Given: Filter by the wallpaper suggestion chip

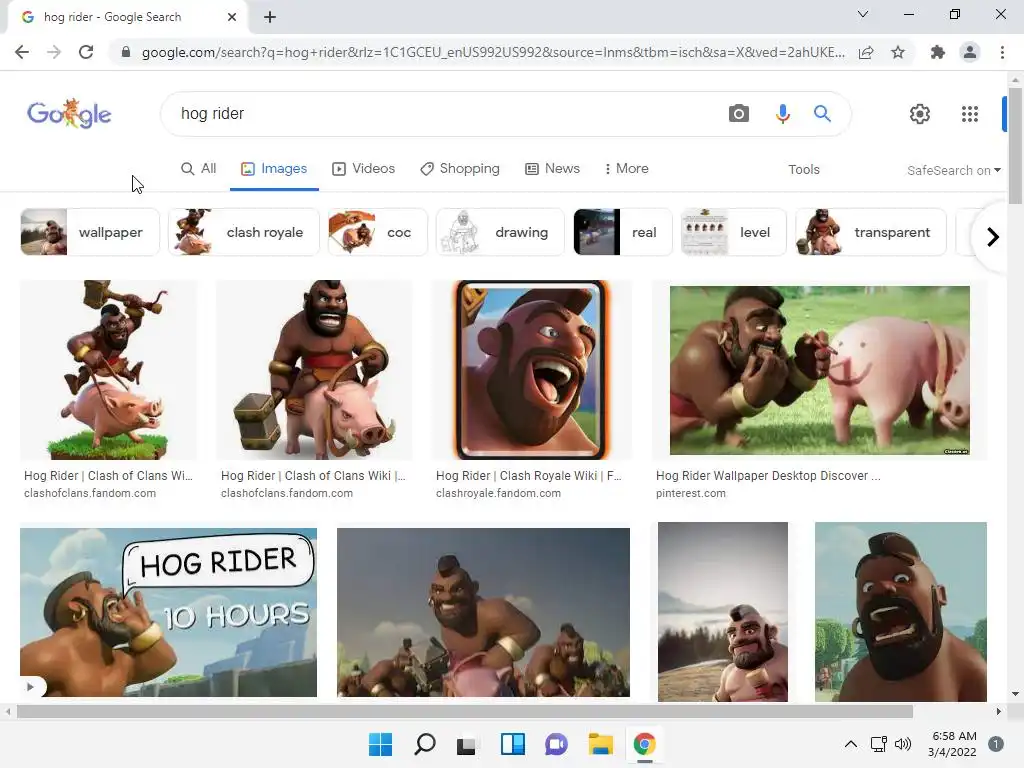Looking at the screenshot, I should 90,232.
